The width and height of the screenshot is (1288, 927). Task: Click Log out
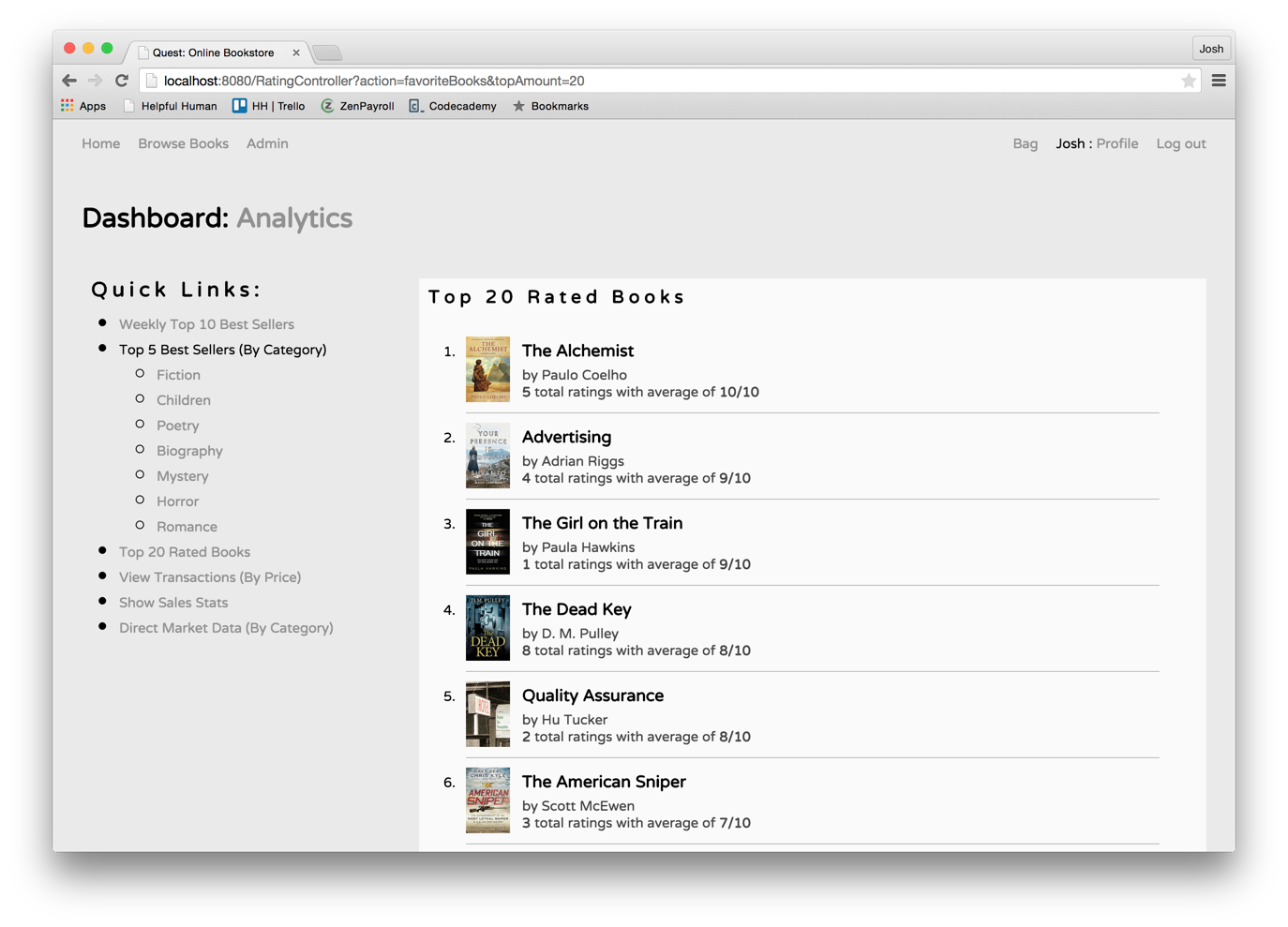[1181, 143]
